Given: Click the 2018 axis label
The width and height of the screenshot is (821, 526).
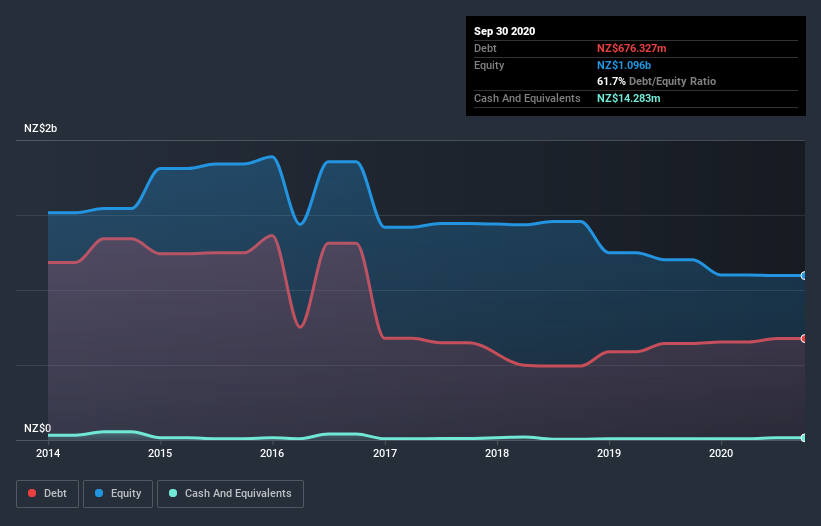Looking at the screenshot, I should 497,453.
